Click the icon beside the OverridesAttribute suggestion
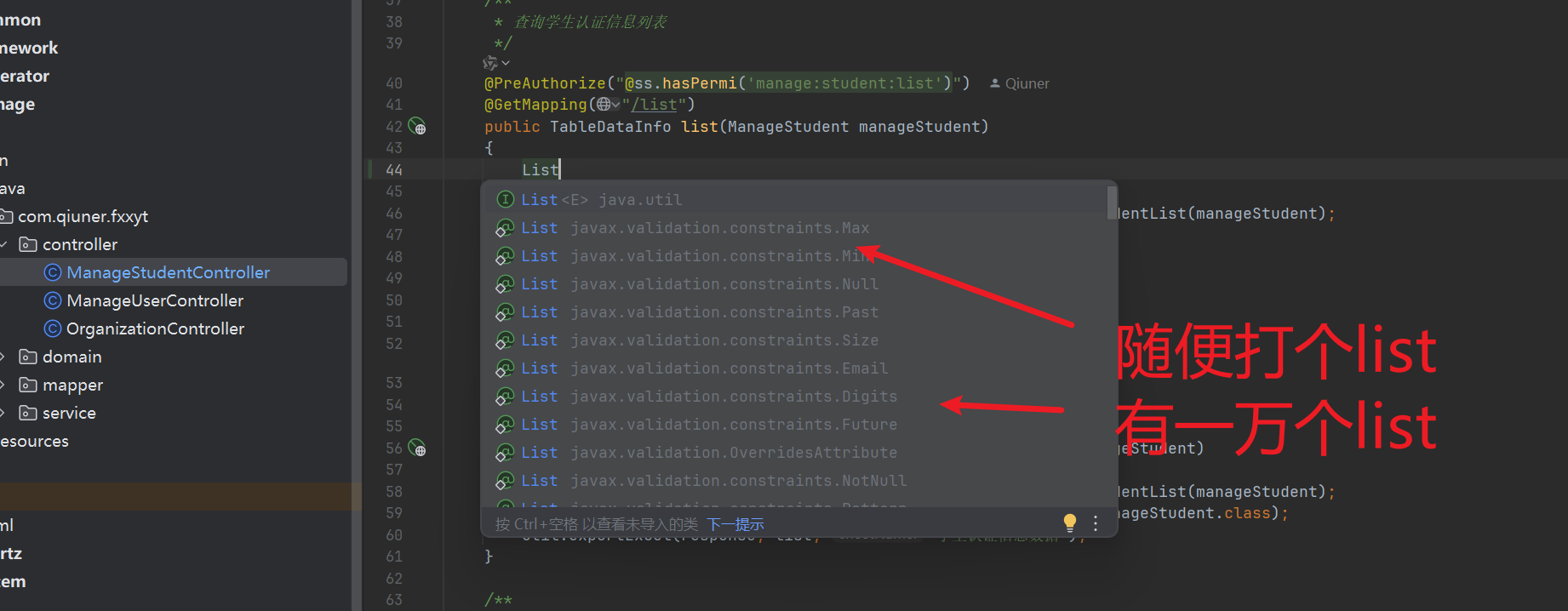Image resolution: width=1568 pixels, height=611 pixels. pyautogui.click(x=505, y=453)
